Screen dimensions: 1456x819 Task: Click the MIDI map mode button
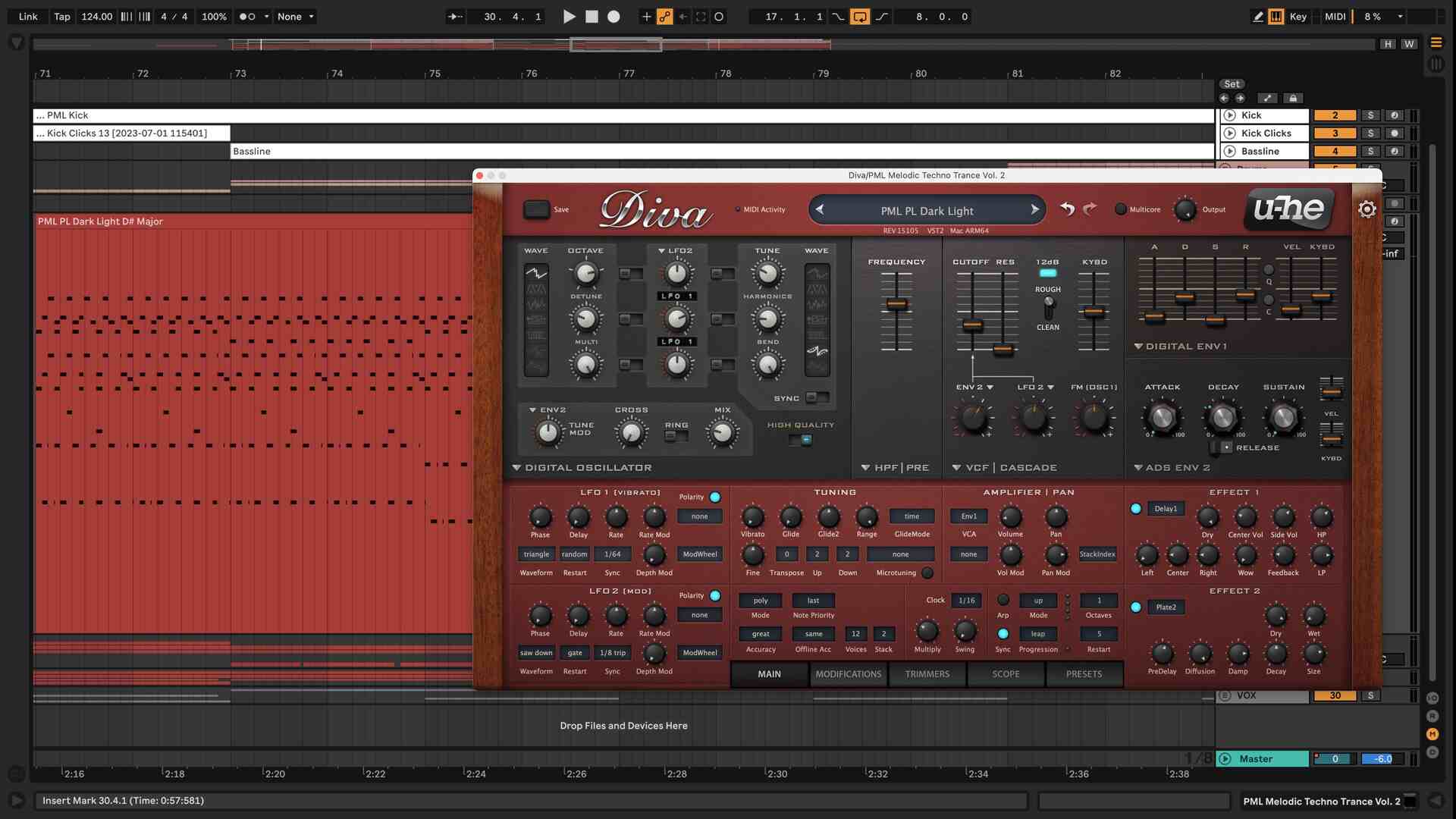click(x=1335, y=16)
